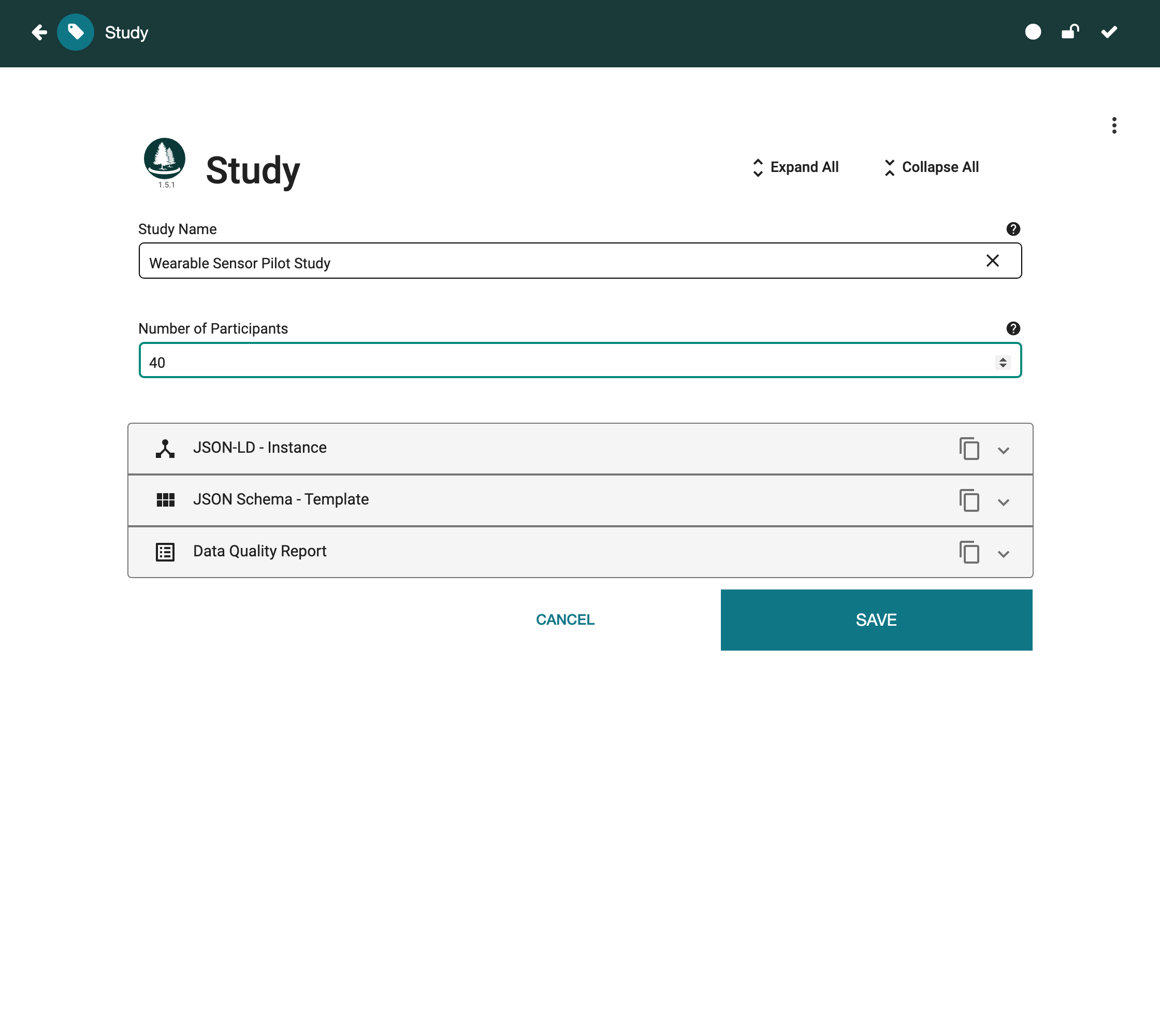Click the Data Quality Report list icon
1160x1036 pixels.
[165, 552]
